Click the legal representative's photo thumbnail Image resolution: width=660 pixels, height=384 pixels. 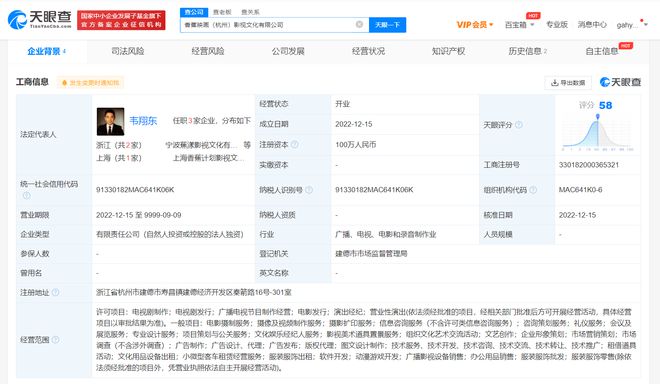[110, 122]
